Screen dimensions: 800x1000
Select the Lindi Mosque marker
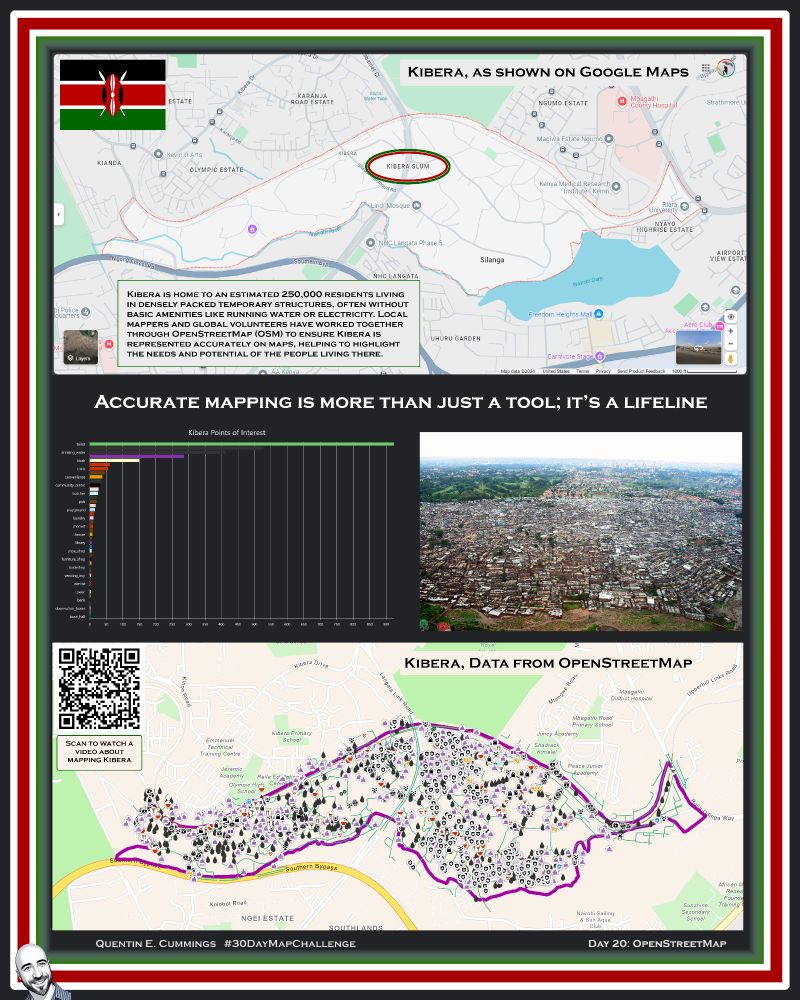point(417,205)
